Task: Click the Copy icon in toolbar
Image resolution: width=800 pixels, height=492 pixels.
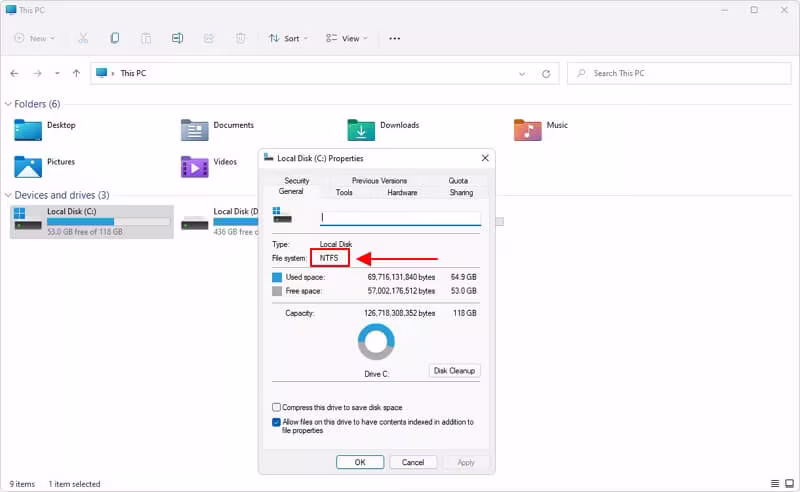Action: click(115, 38)
